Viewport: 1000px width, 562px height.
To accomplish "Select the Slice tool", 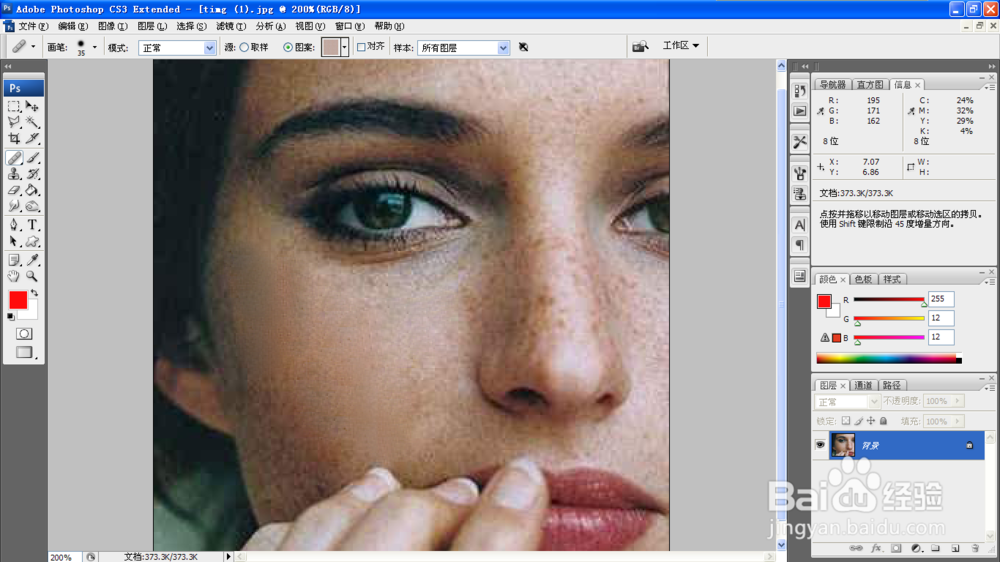I will 32,138.
